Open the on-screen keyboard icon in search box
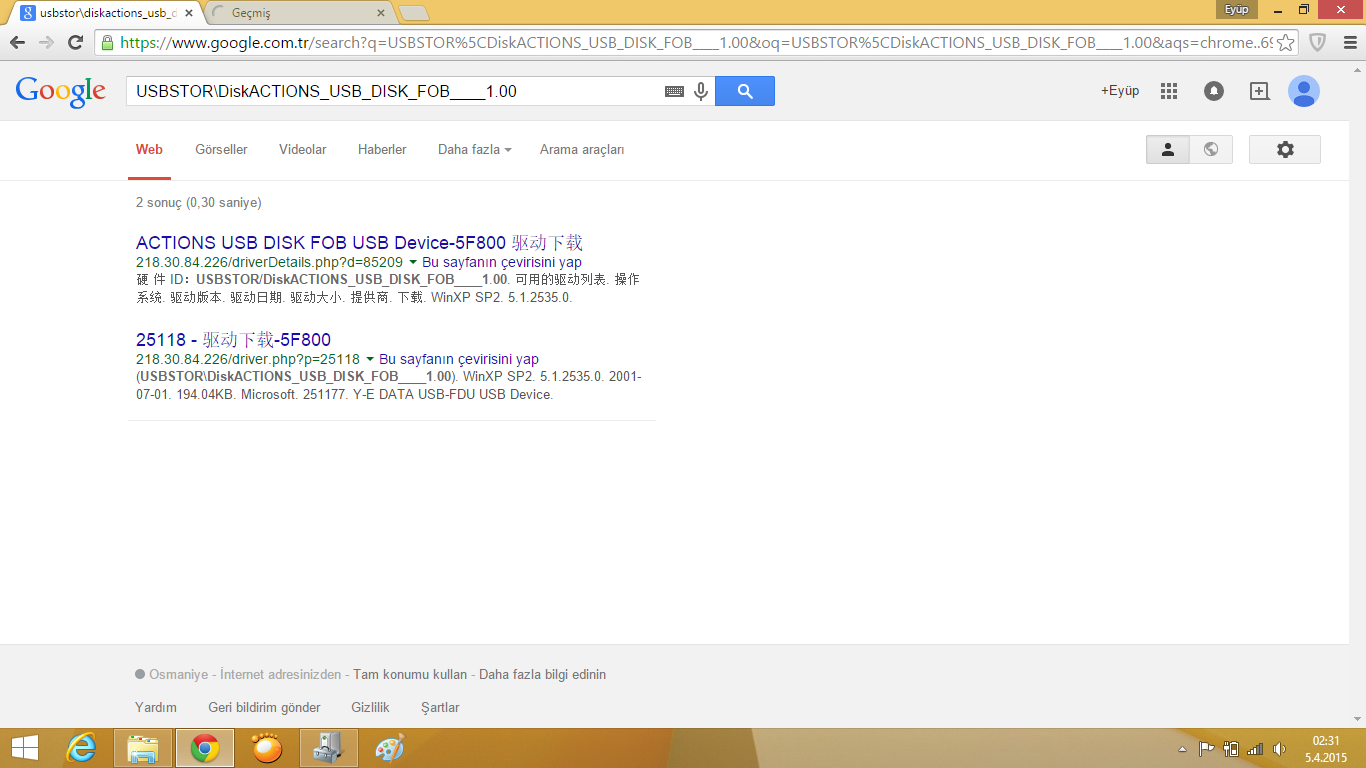This screenshot has width=1366, height=768. [675, 91]
